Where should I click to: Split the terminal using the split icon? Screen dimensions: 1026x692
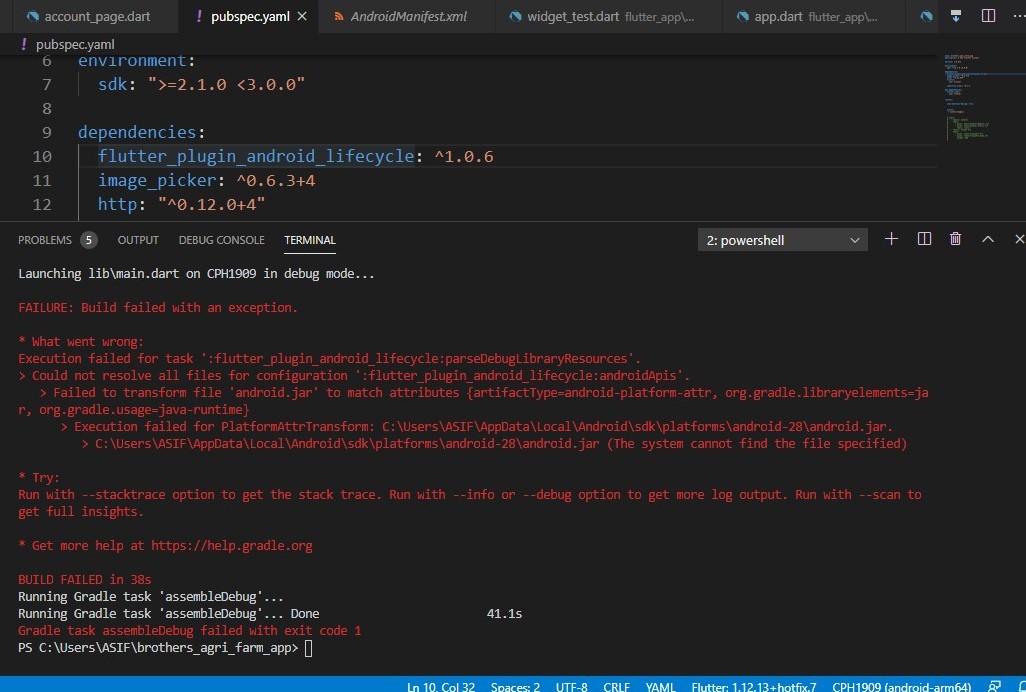coord(923,239)
